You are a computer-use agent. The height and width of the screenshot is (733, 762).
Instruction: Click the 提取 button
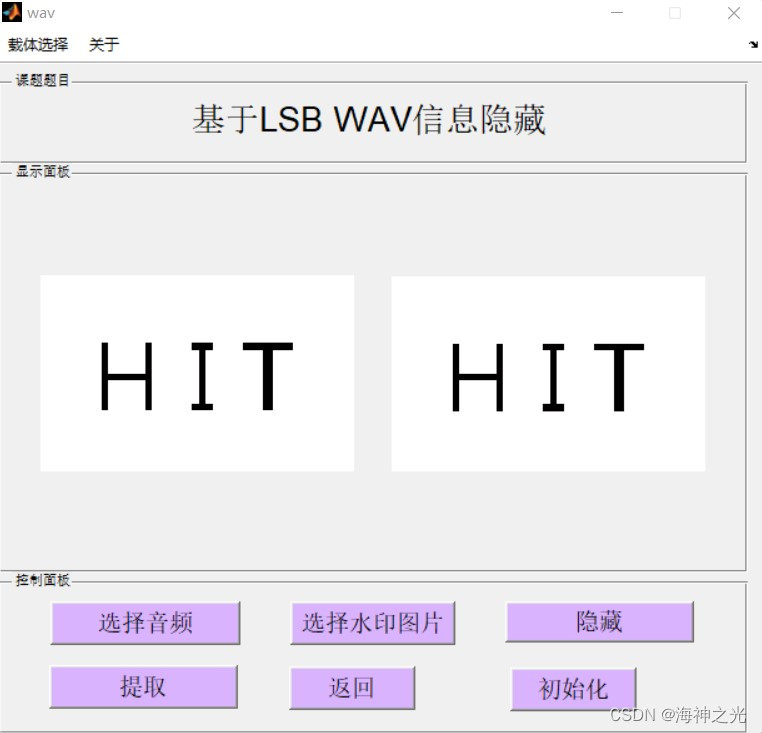pos(144,687)
